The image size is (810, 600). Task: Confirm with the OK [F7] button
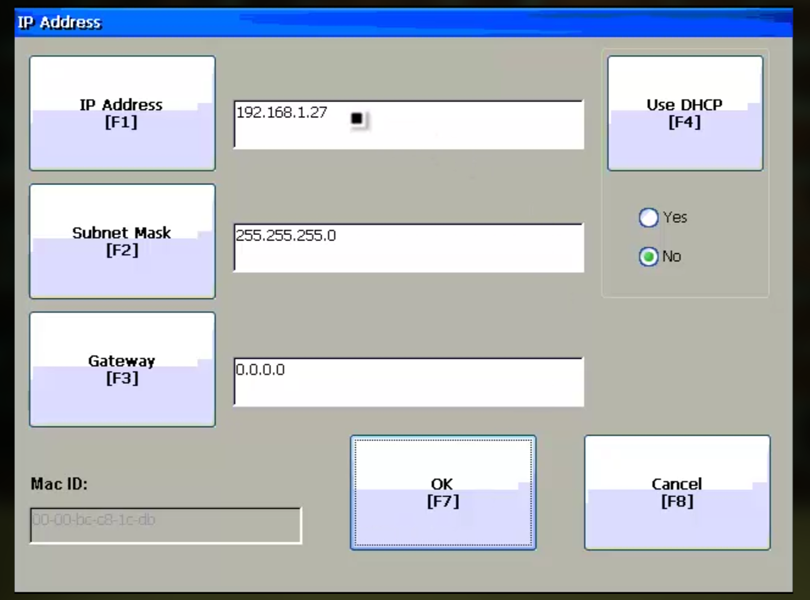click(443, 493)
